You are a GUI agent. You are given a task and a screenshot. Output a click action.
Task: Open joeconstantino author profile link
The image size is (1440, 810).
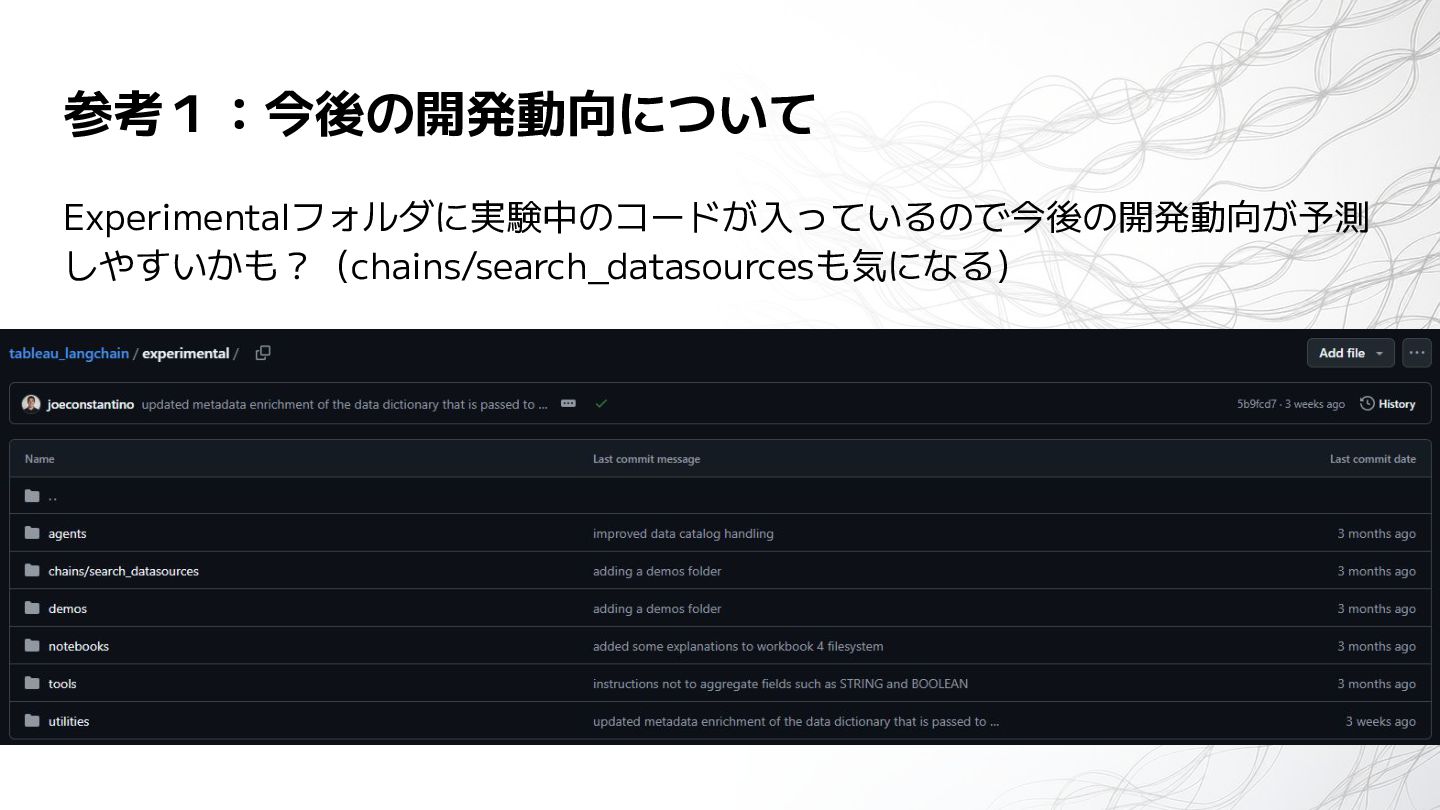(90, 404)
